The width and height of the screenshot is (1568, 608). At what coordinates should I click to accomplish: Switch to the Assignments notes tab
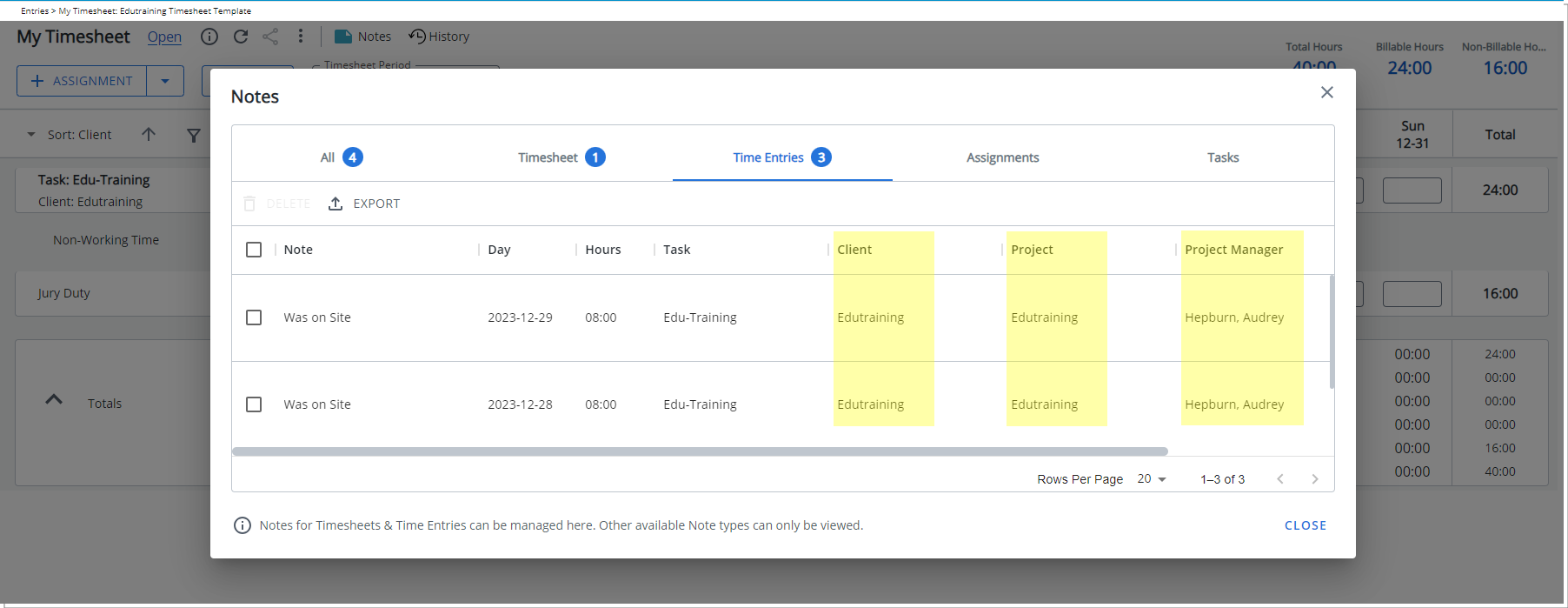click(x=1002, y=157)
